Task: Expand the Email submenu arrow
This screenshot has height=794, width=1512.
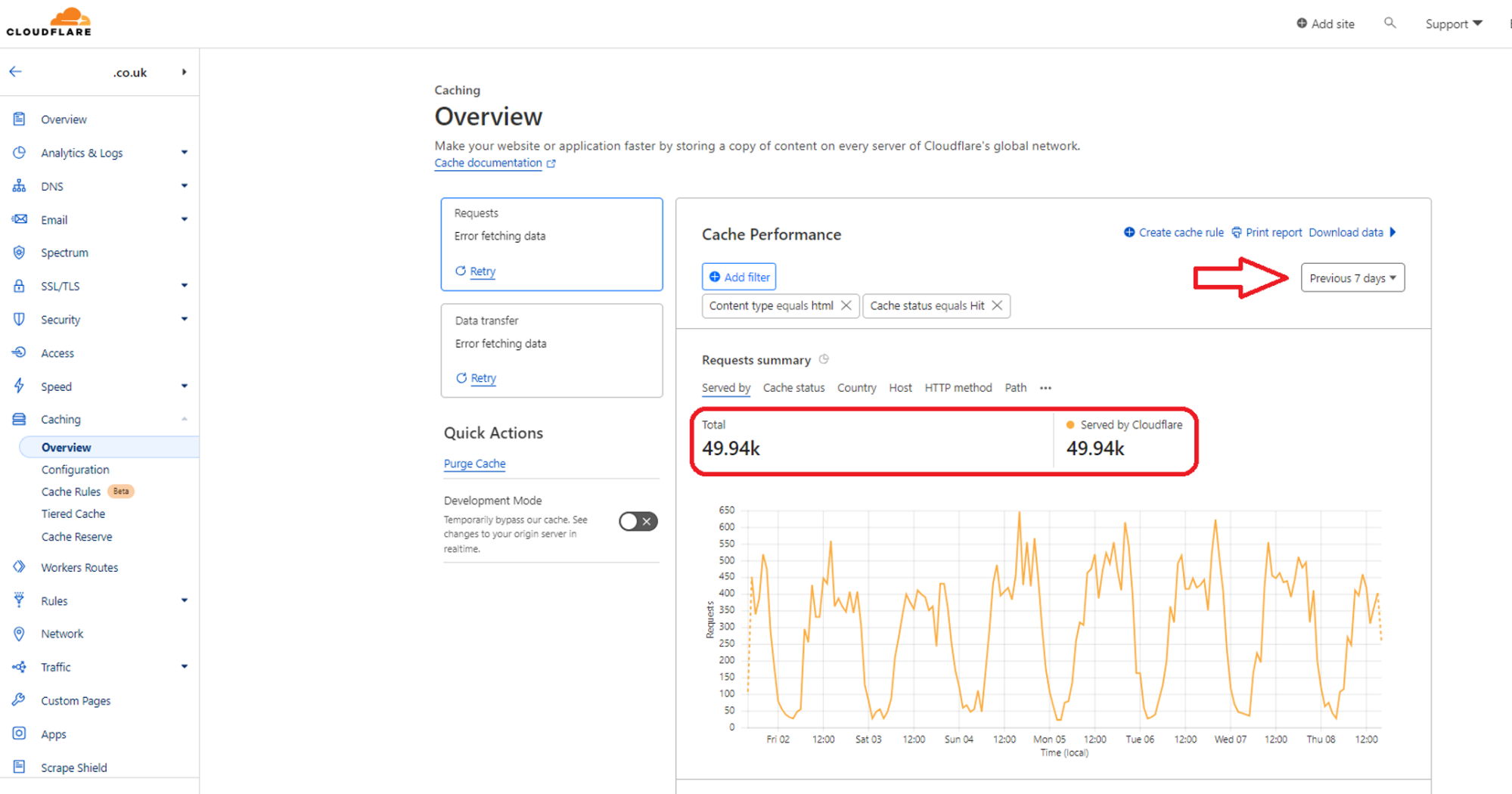Action: click(184, 219)
